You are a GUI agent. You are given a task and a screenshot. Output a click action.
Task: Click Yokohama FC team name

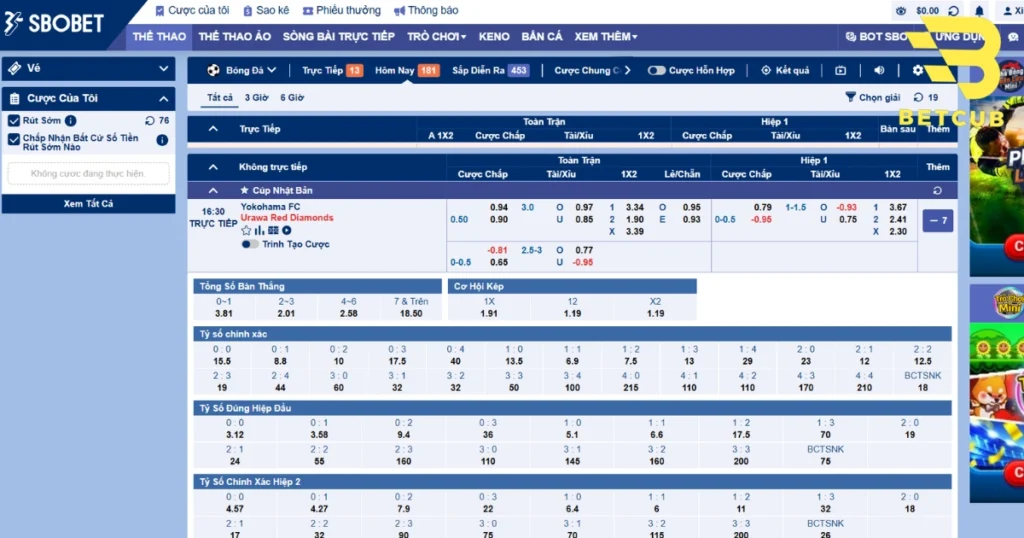click(270, 207)
